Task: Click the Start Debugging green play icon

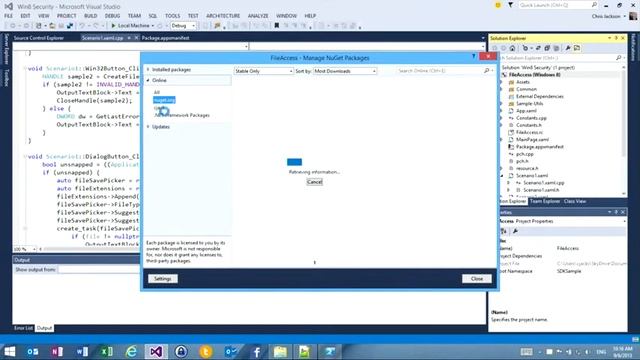Action: (x=113, y=26)
